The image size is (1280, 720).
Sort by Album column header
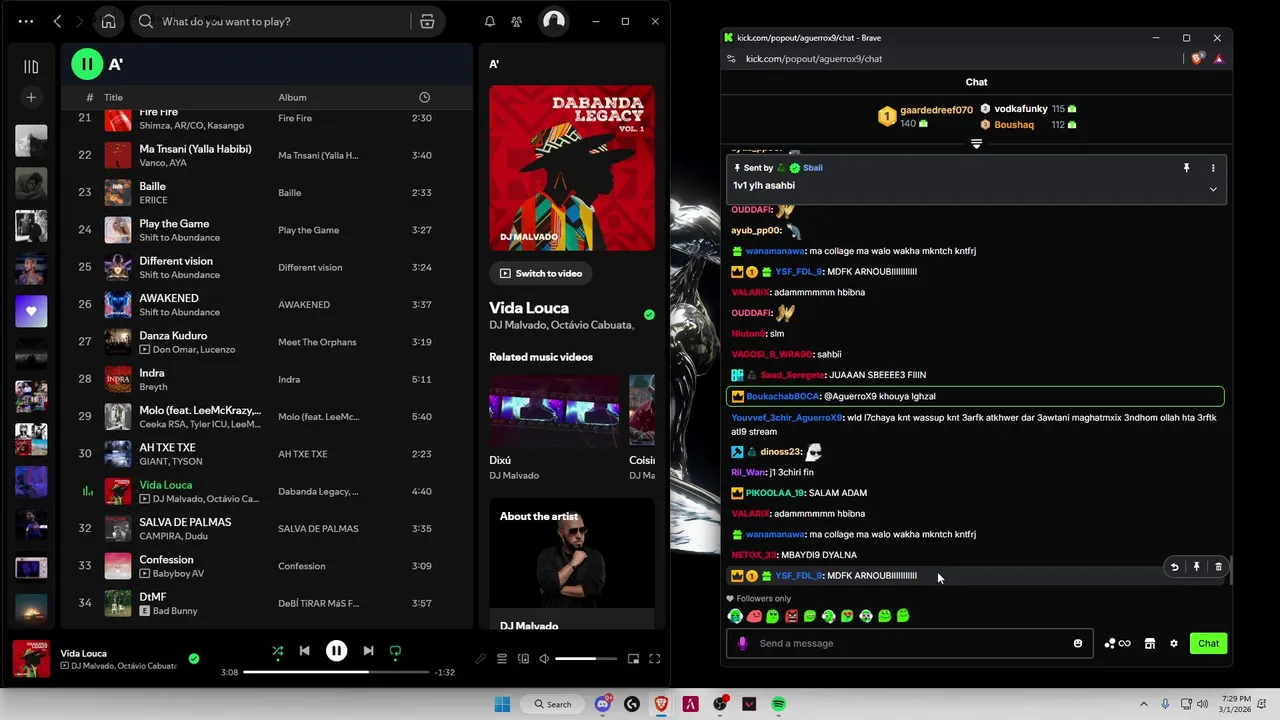pos(292,97)
